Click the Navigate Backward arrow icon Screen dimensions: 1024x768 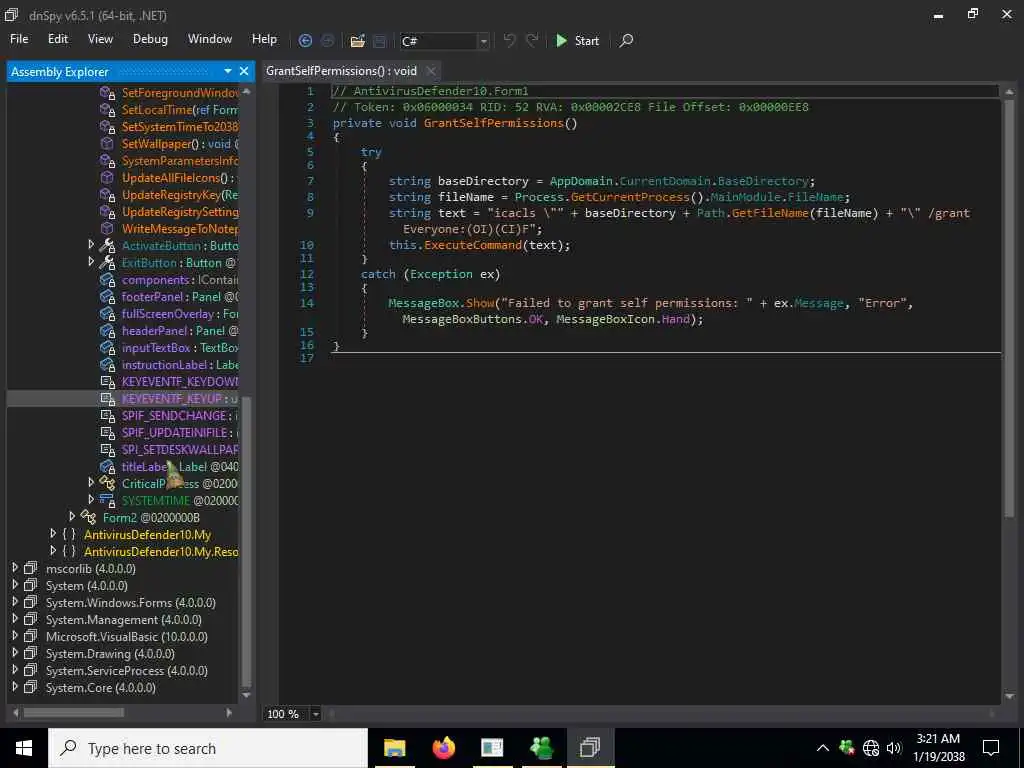tap(305, 40)
